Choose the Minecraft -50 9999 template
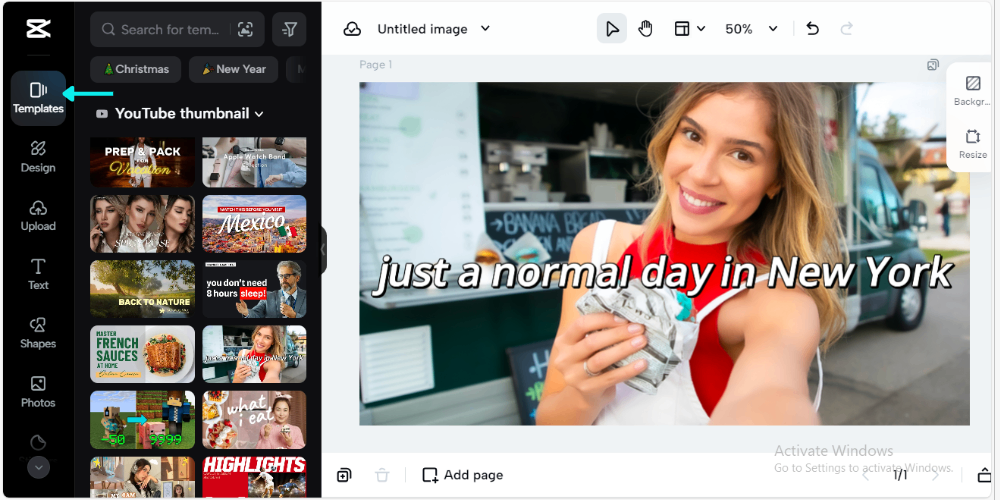 coord(142,420)
